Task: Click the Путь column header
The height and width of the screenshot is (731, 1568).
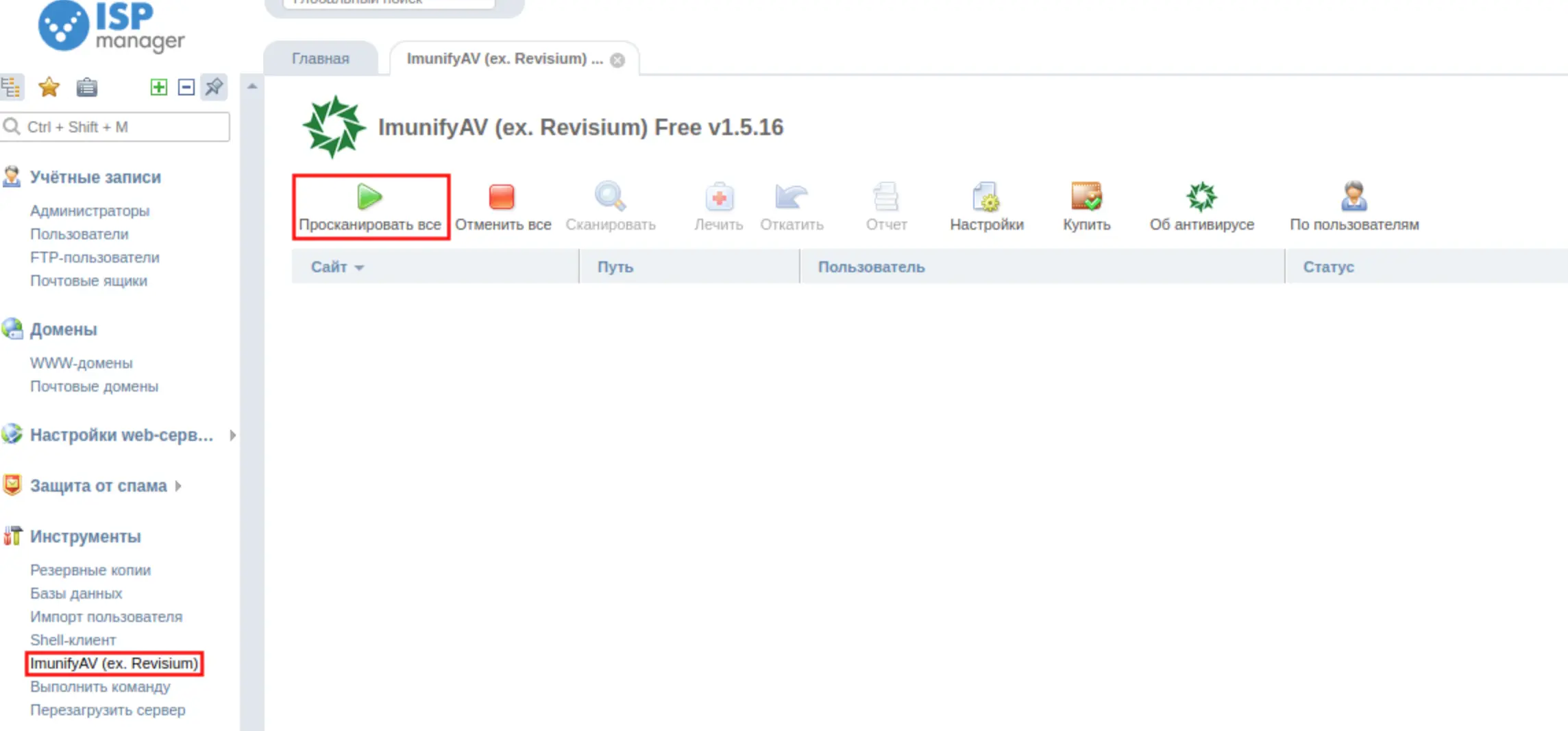Action: coord(689,267)
